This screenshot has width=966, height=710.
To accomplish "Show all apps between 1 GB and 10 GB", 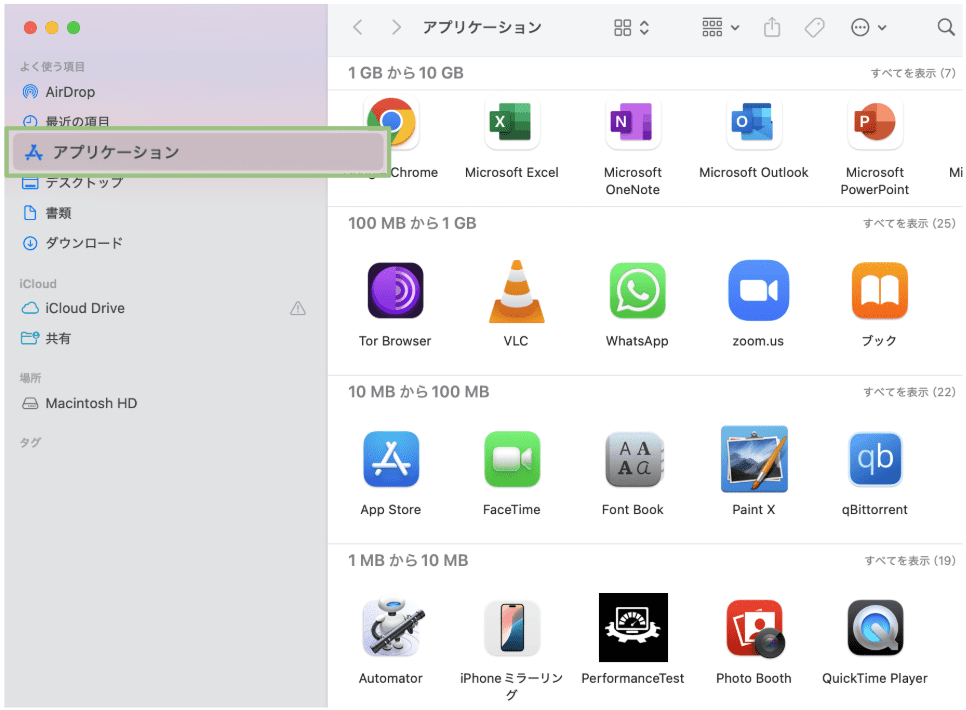I will [911, 73].
